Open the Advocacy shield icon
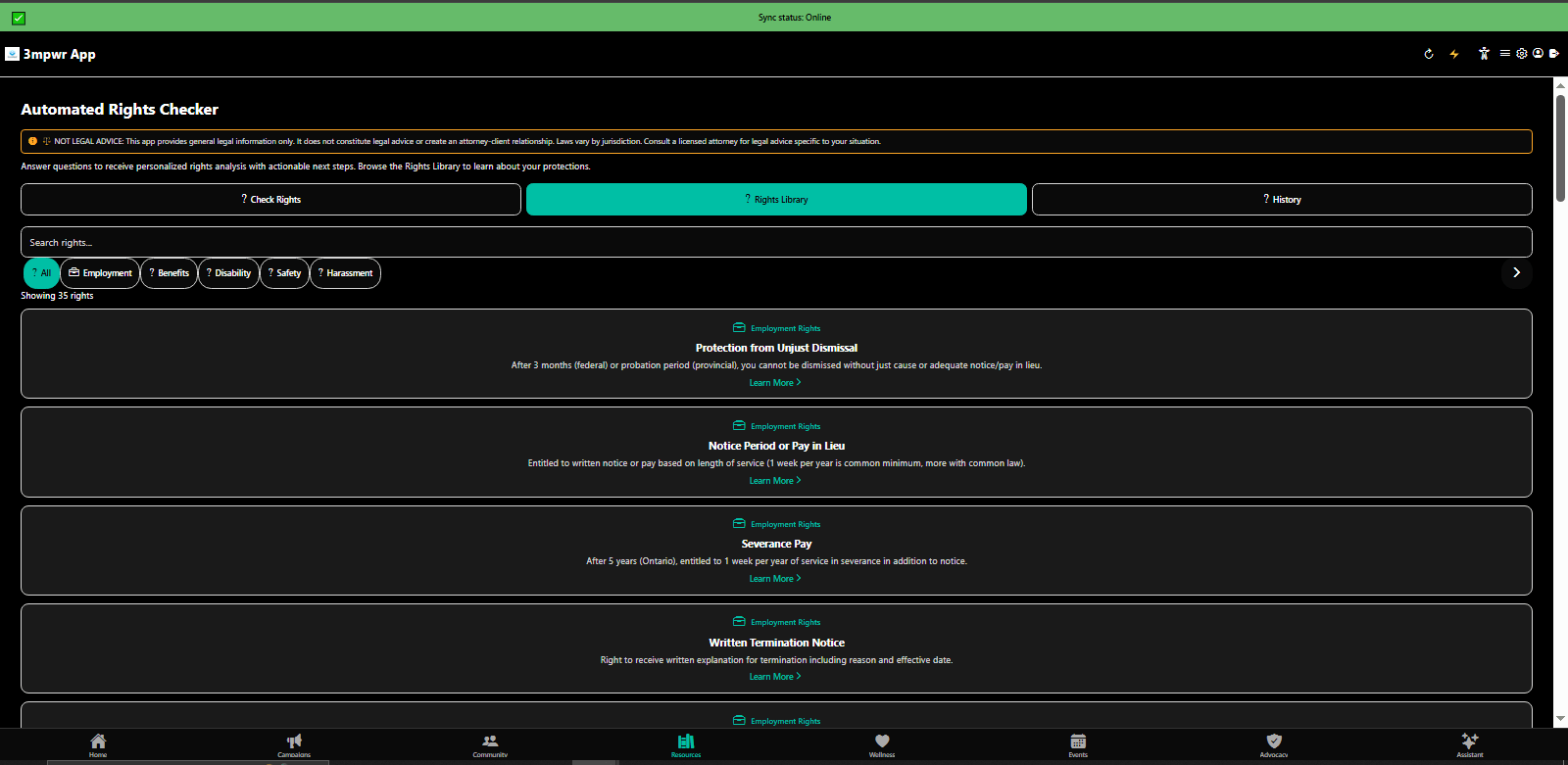 (1274, 745)
